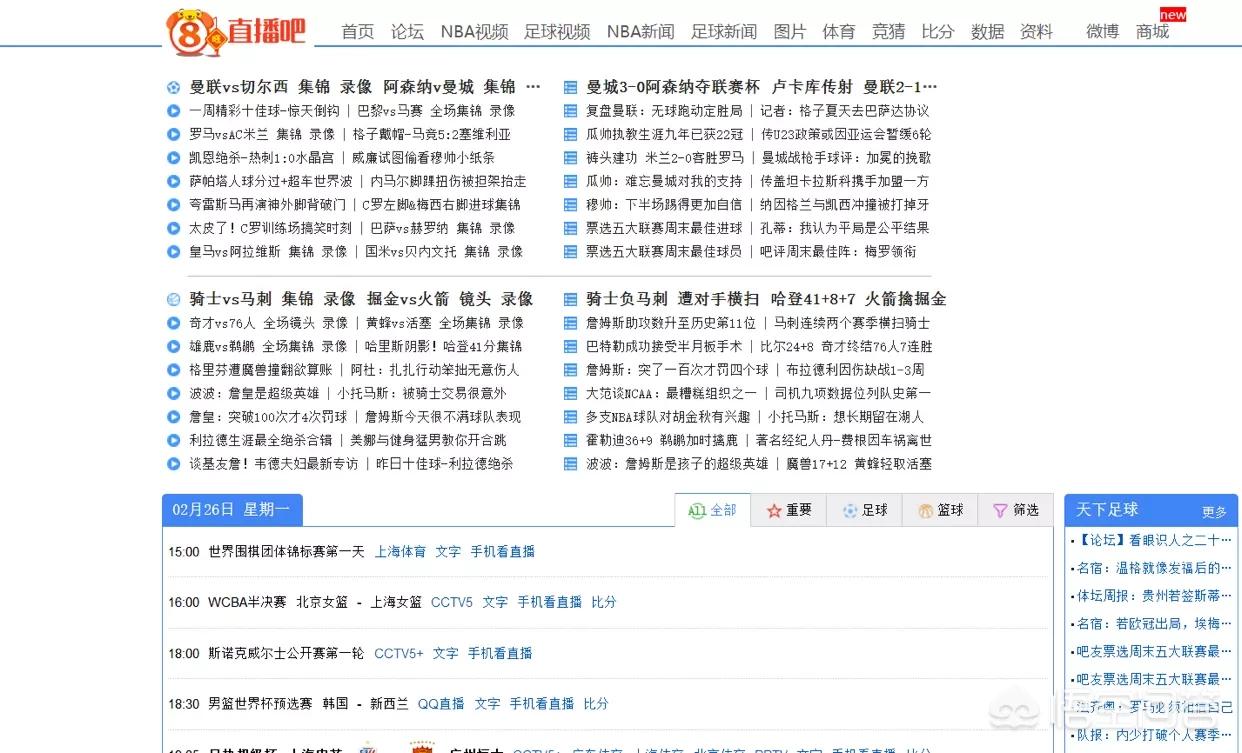
Task: Click play icon beside 一周精彩十佳球
Action: [174, 111]
